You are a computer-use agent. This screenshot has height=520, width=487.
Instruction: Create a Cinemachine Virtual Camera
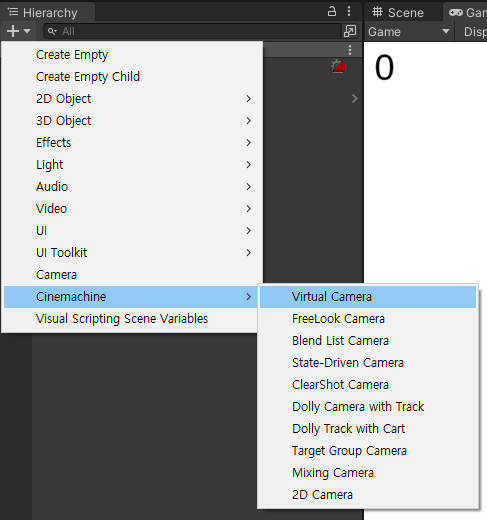point(368,297)
